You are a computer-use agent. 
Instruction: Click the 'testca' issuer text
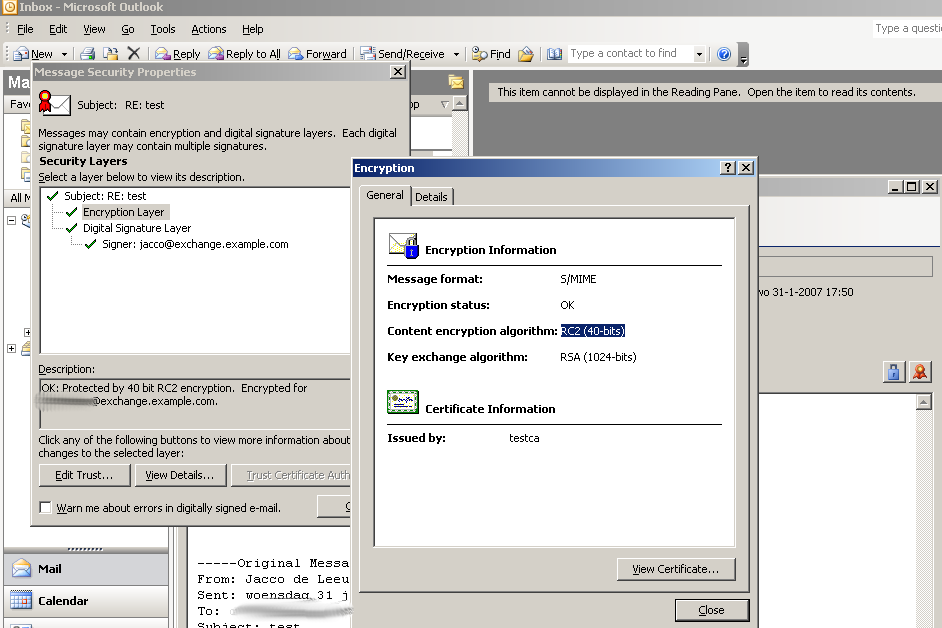524,438
